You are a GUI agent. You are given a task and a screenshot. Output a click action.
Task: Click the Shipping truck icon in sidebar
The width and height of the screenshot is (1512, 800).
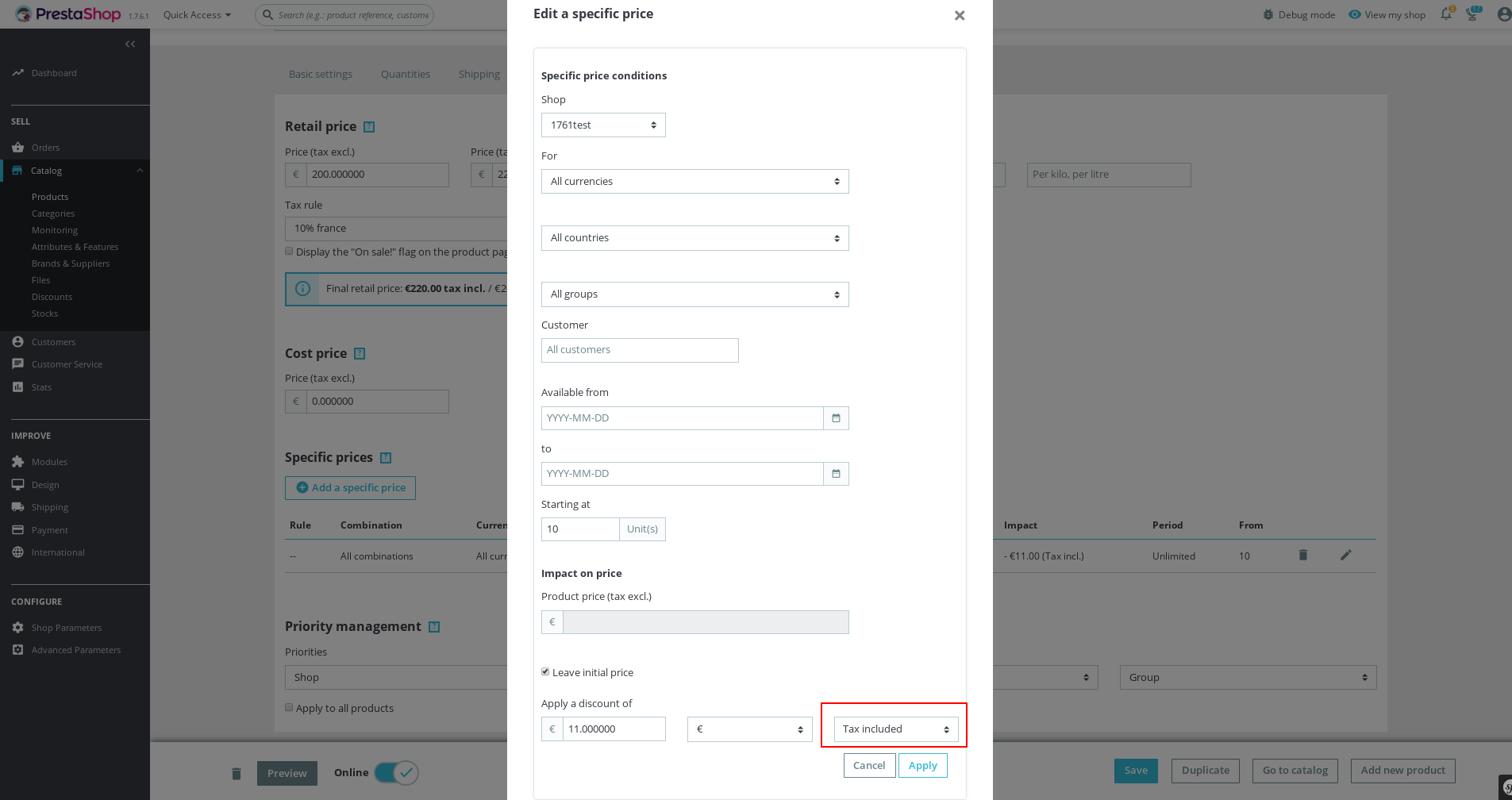click(x=17, y=507)
